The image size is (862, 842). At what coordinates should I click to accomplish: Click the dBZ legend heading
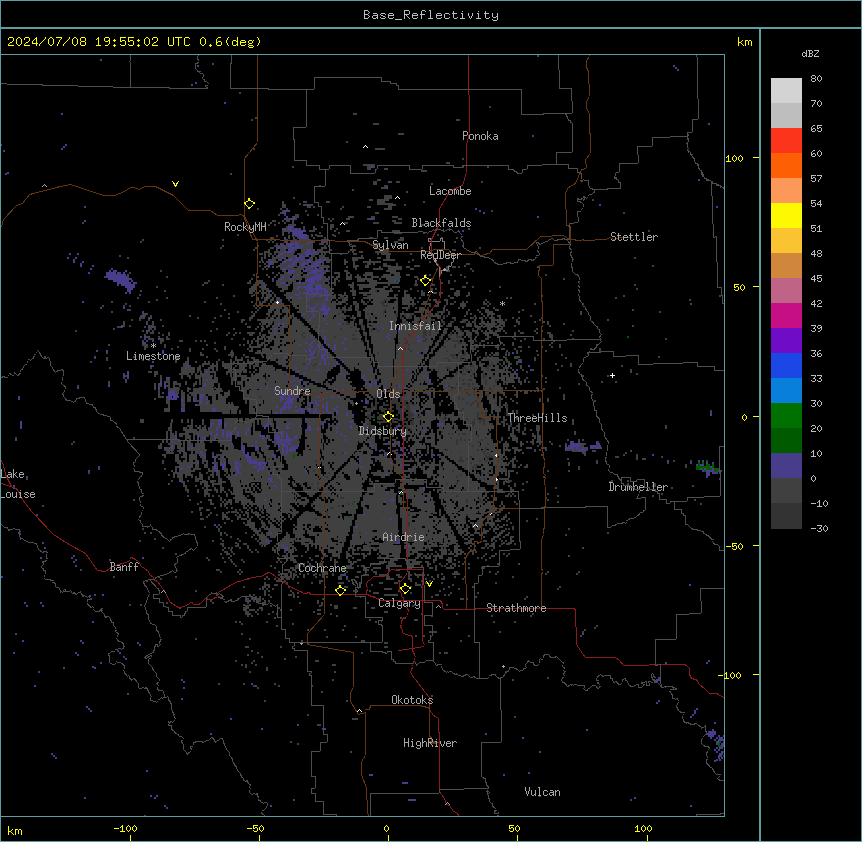pyautogui.click(x=810, y=53)
